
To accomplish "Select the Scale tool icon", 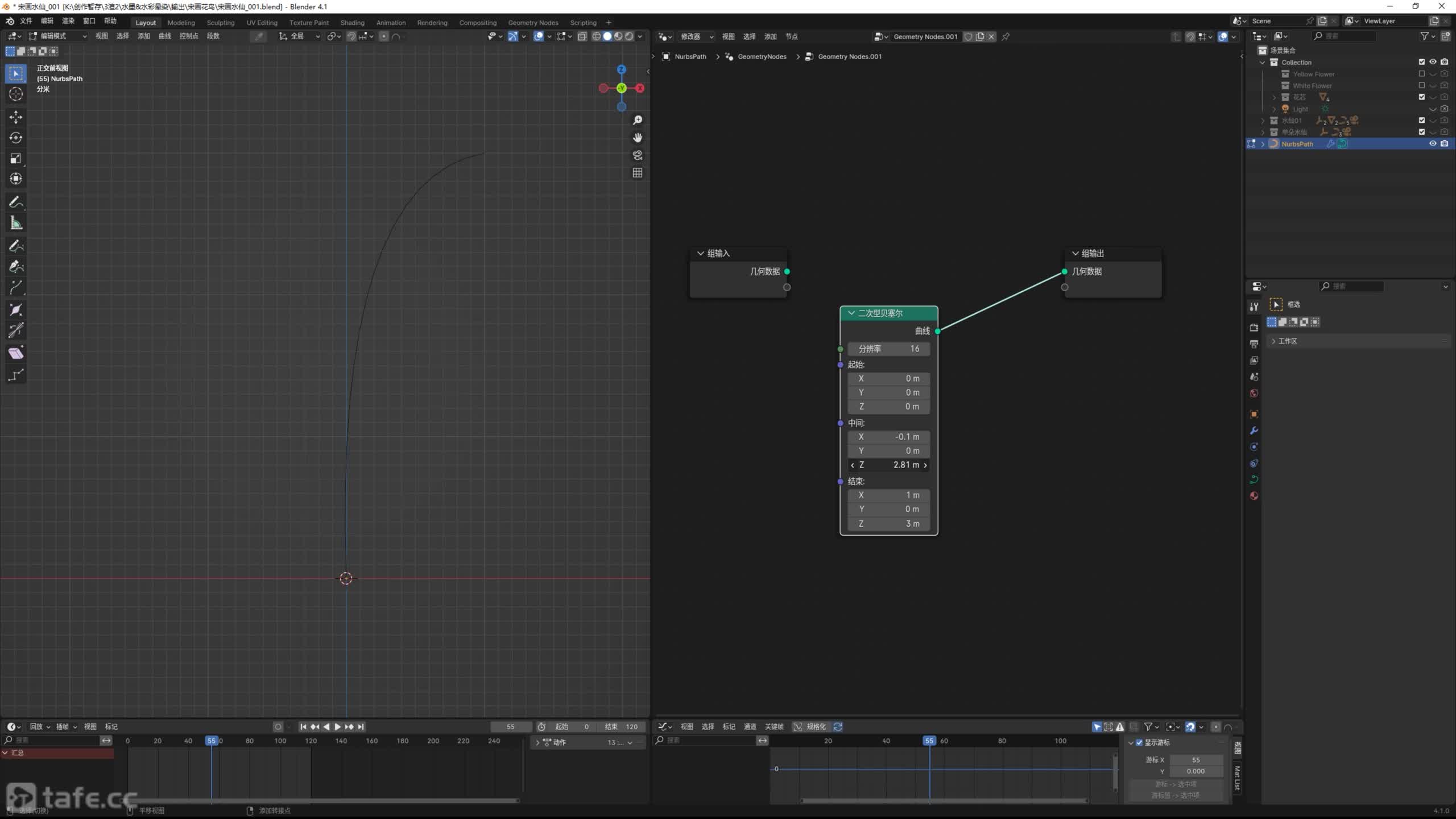I will coord(16,158).
